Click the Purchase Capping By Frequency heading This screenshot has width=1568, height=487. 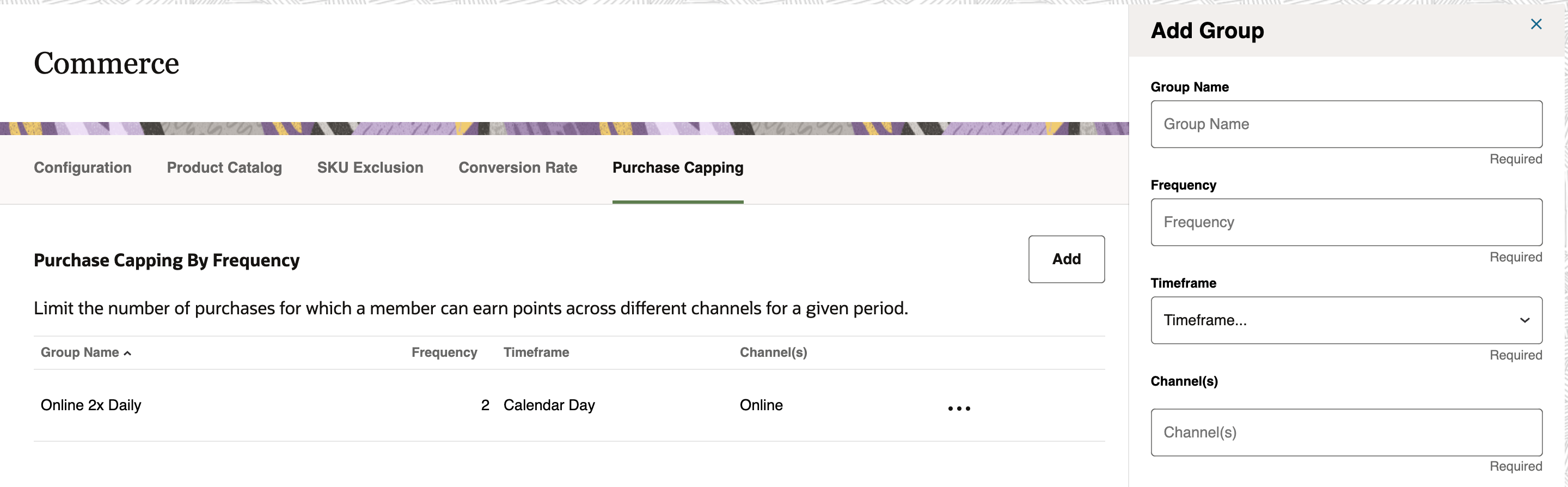166,260
